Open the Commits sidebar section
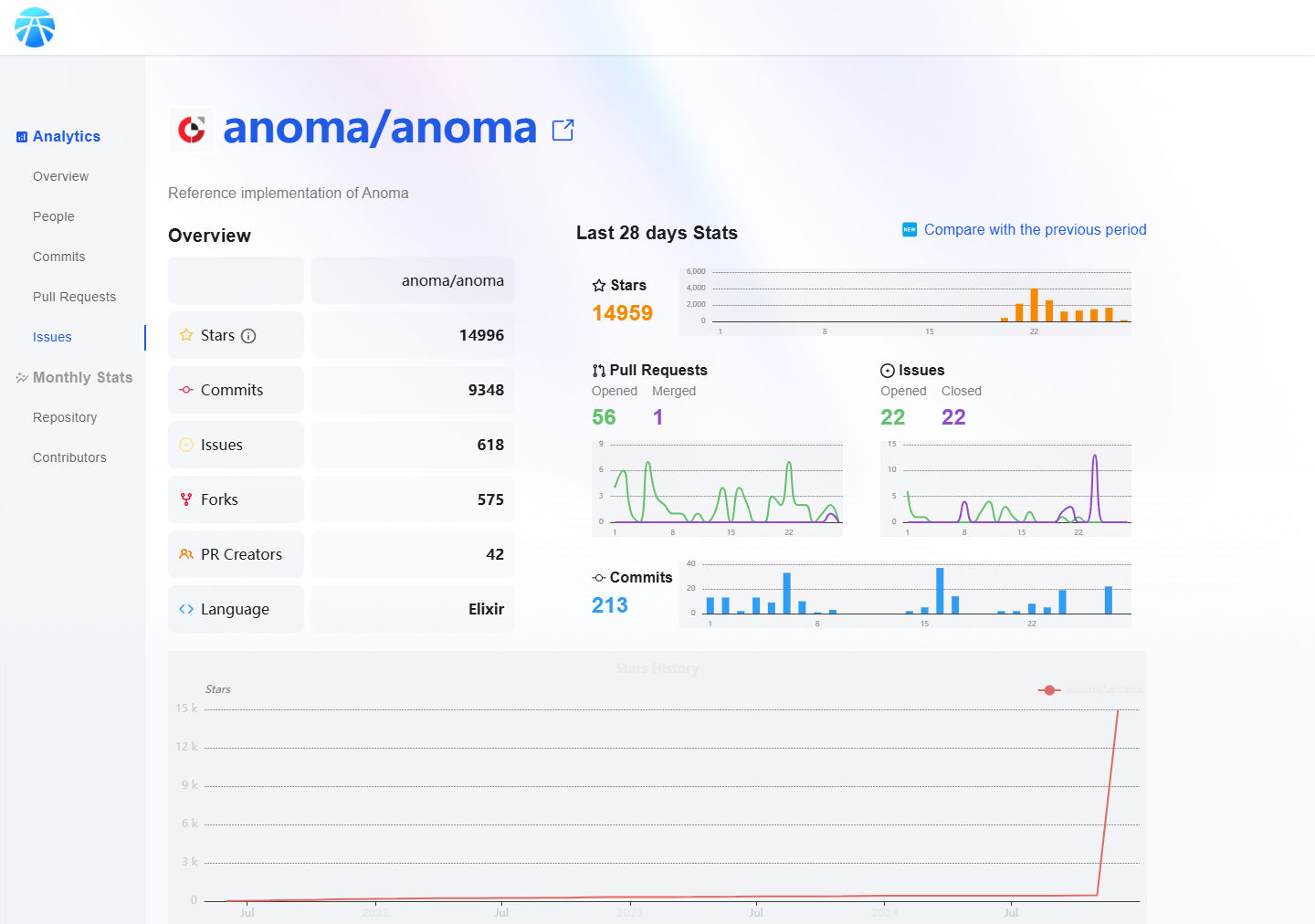The width and height of the screenshot is (1315, 924). [x=59, y=257]
